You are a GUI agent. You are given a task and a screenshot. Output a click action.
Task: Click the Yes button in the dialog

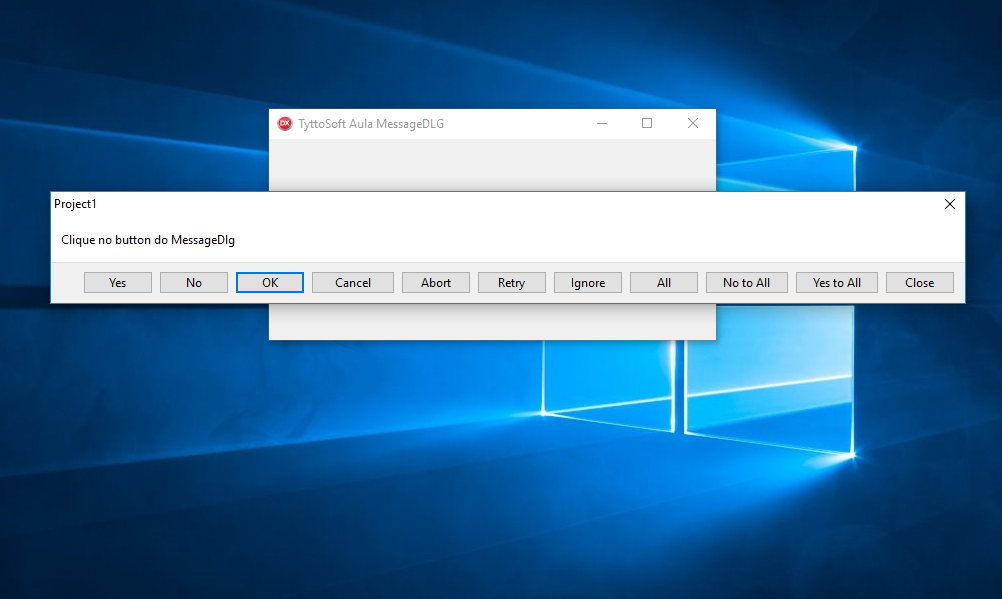118,283
